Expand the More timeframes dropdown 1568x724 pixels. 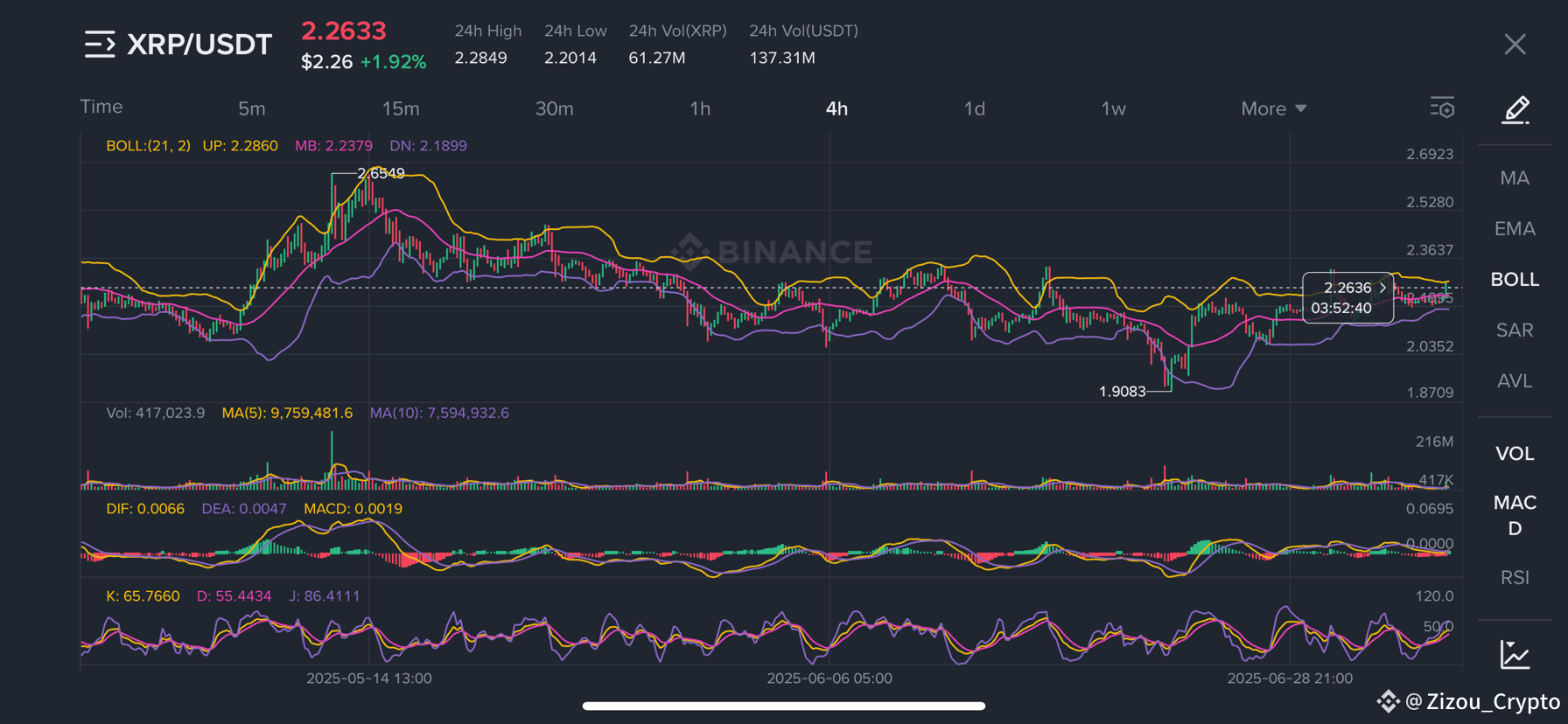pos(1273,108)
